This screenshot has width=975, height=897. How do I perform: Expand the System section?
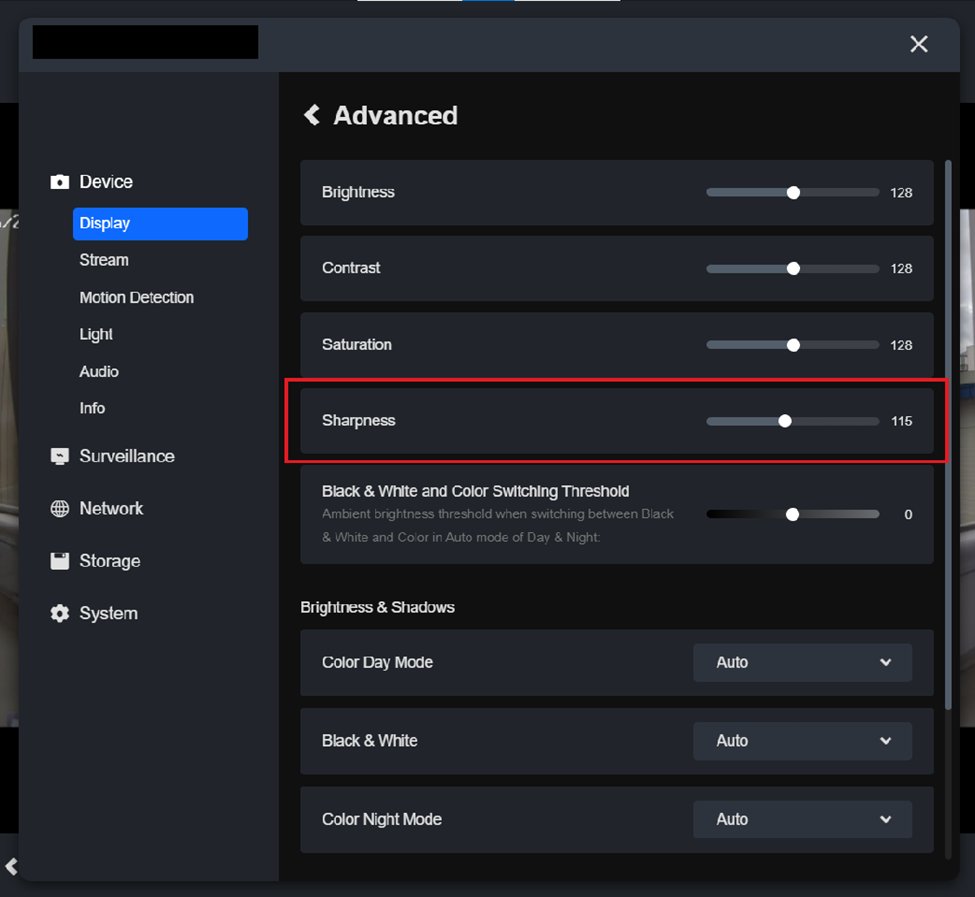(x=109, y=614)
